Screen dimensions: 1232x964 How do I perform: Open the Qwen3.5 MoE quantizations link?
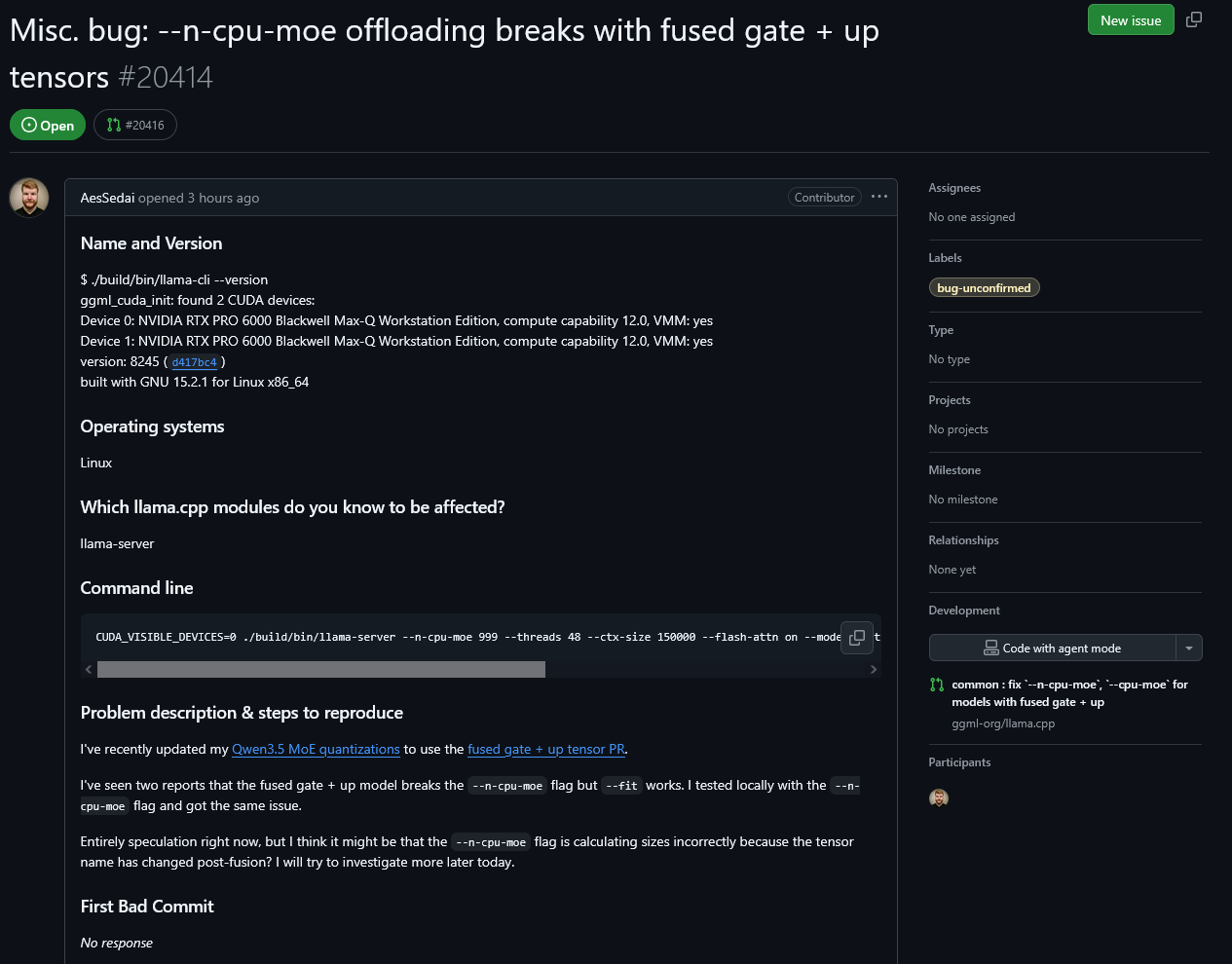pyautogui.click(x=316, y=749)
